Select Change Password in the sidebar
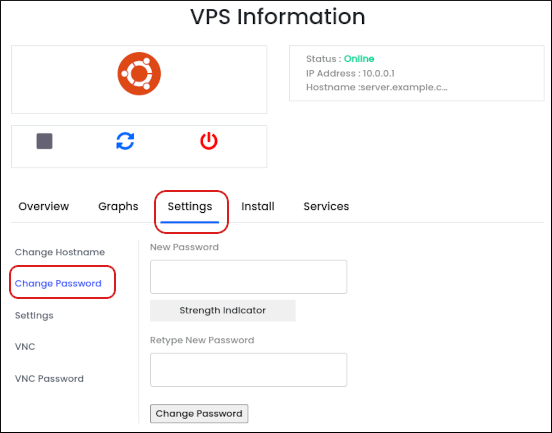552x433 pixels. pos(58,283)
